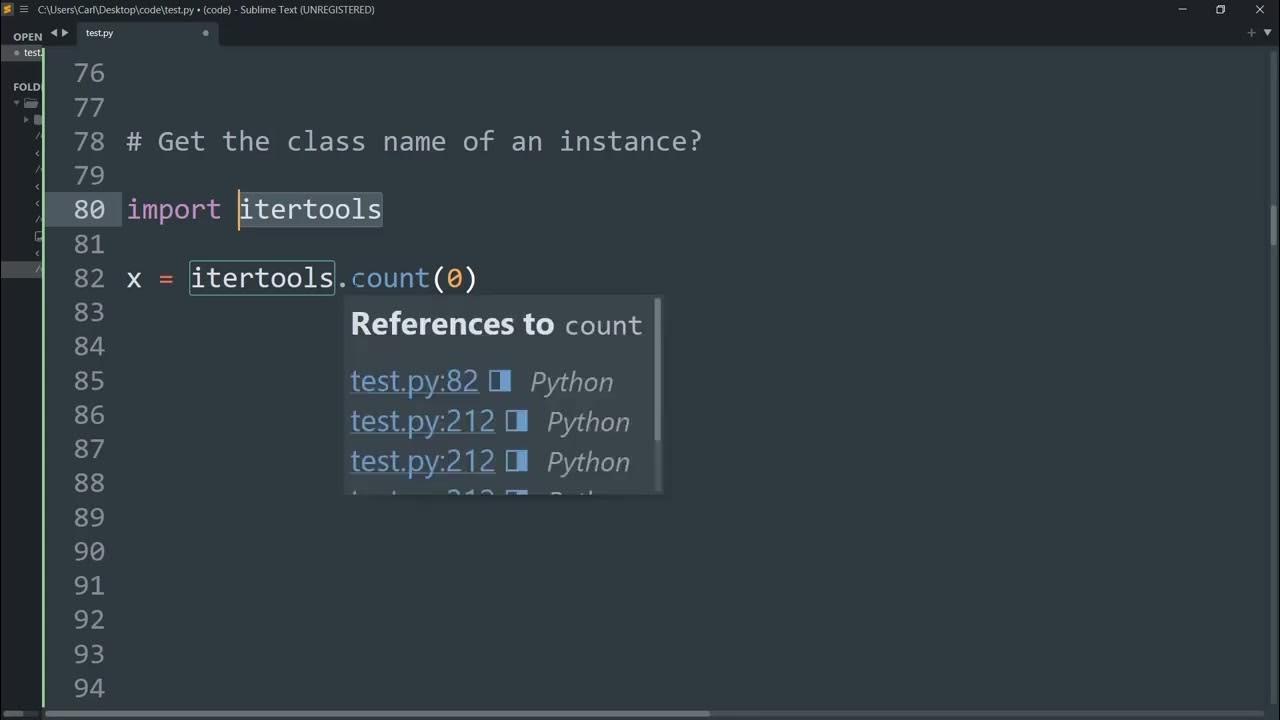Click split-view icon beside test.py:82 reference

point(500,381)
